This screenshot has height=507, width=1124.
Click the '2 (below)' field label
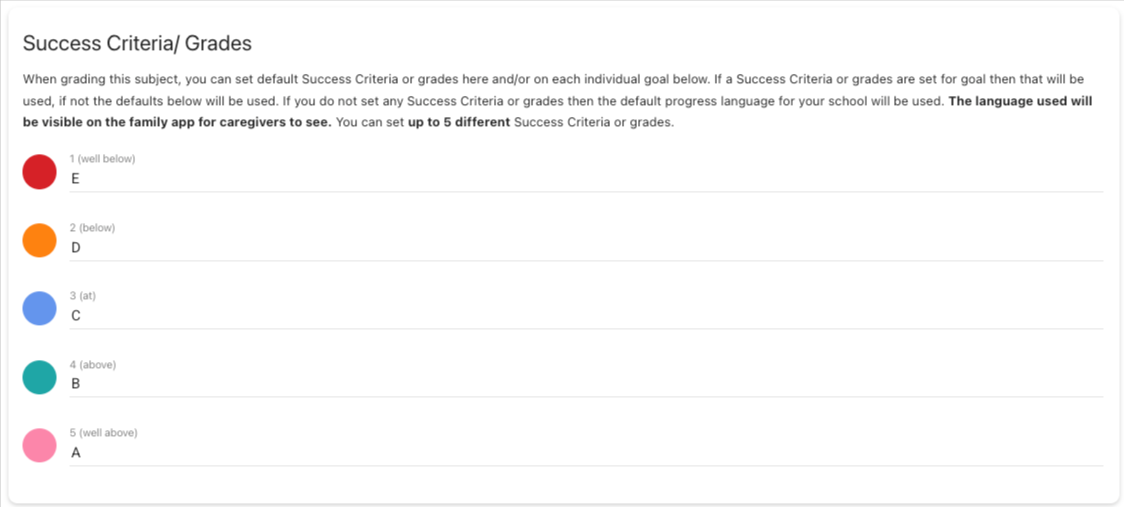pos(92,228)
